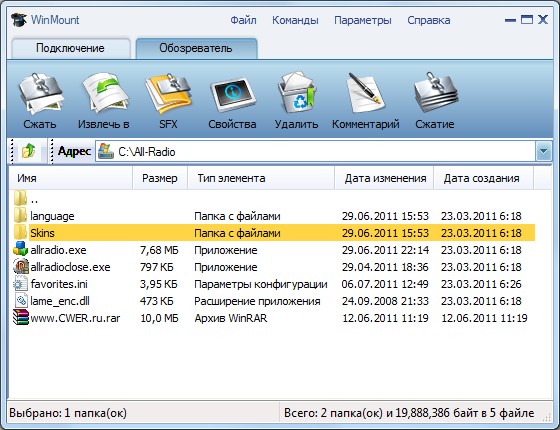Screen dimensions: 560x430
Task: Sort files by Размер column header
Action: pyautogui.click(x=160, y=178)
